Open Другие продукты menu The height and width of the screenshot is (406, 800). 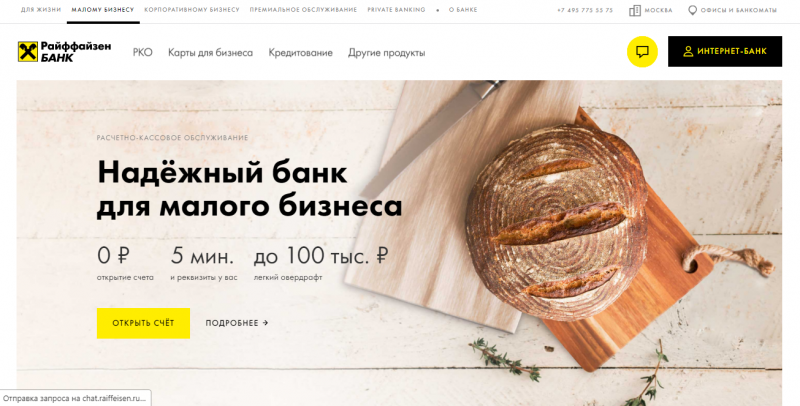(386, 53)
